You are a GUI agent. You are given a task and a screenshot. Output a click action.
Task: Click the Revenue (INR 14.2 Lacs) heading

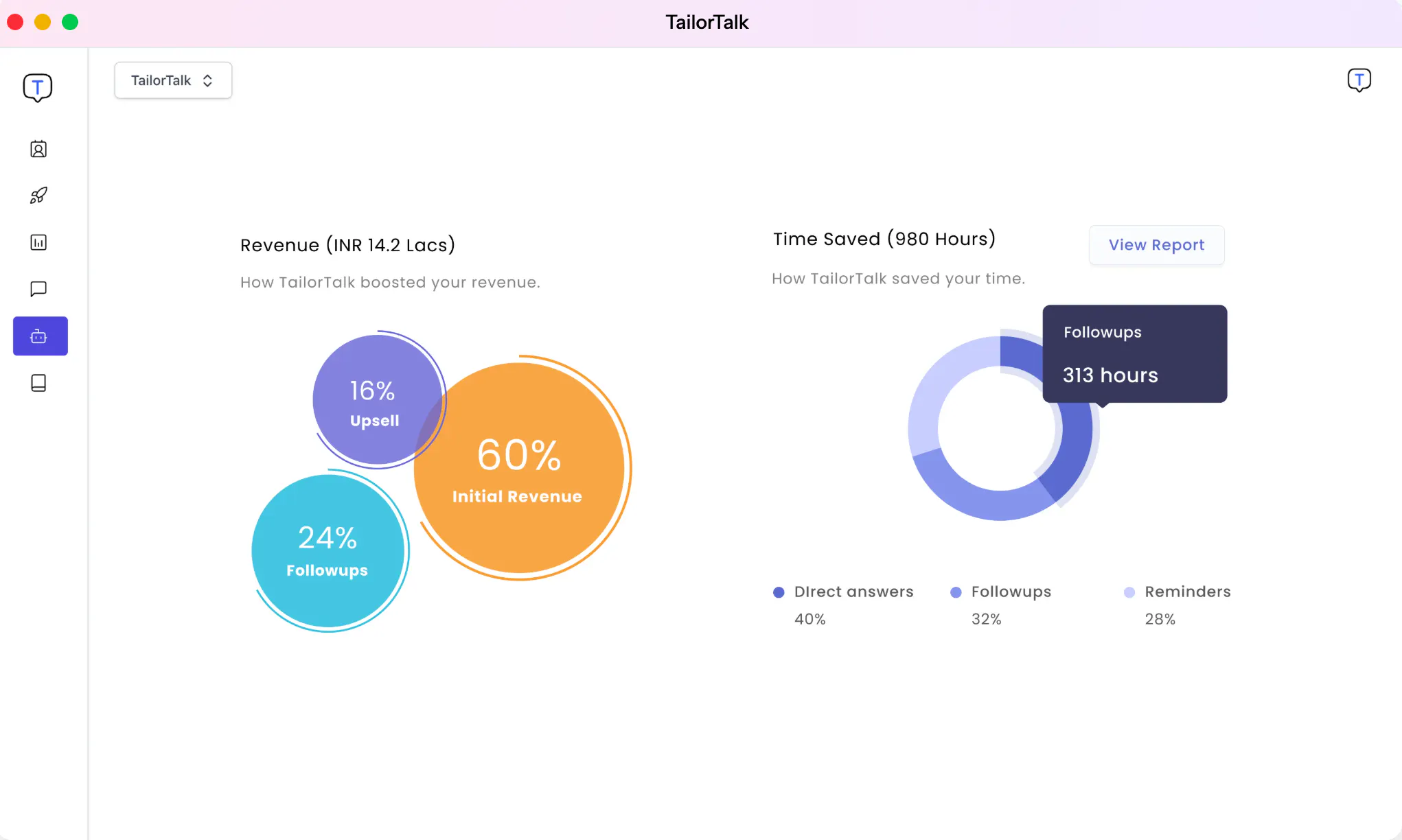click(347, 245)
